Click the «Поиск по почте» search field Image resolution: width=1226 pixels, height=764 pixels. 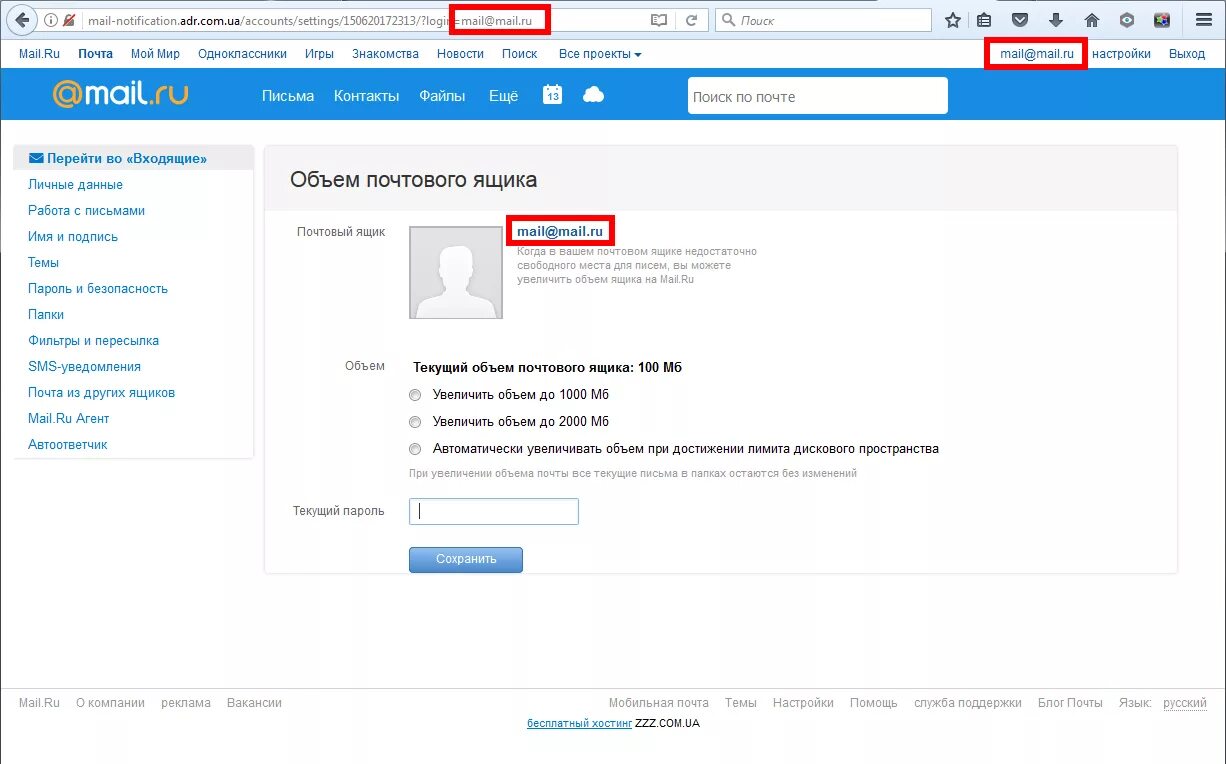pos(817,96)
